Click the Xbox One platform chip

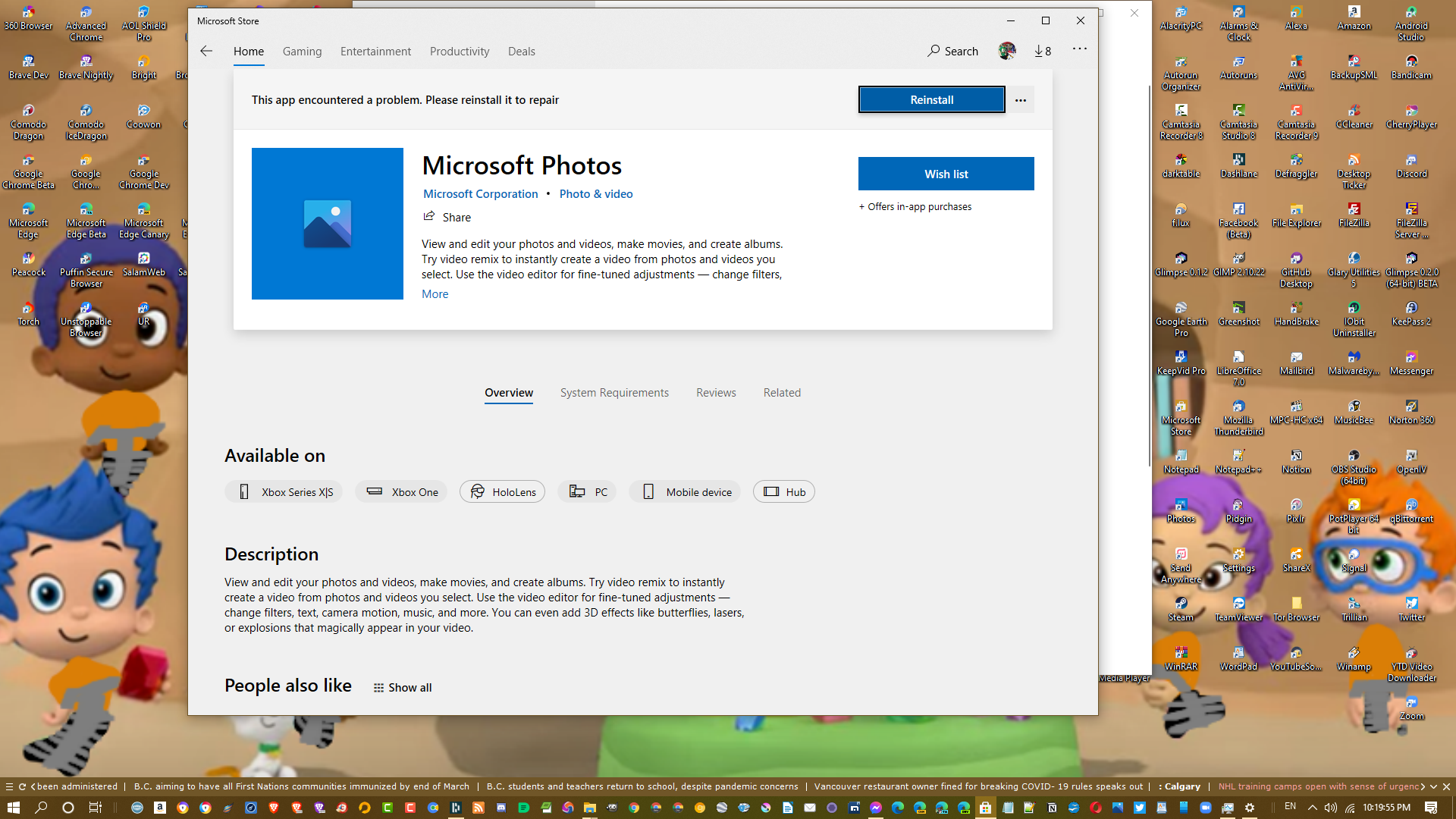tap(401, 491)
